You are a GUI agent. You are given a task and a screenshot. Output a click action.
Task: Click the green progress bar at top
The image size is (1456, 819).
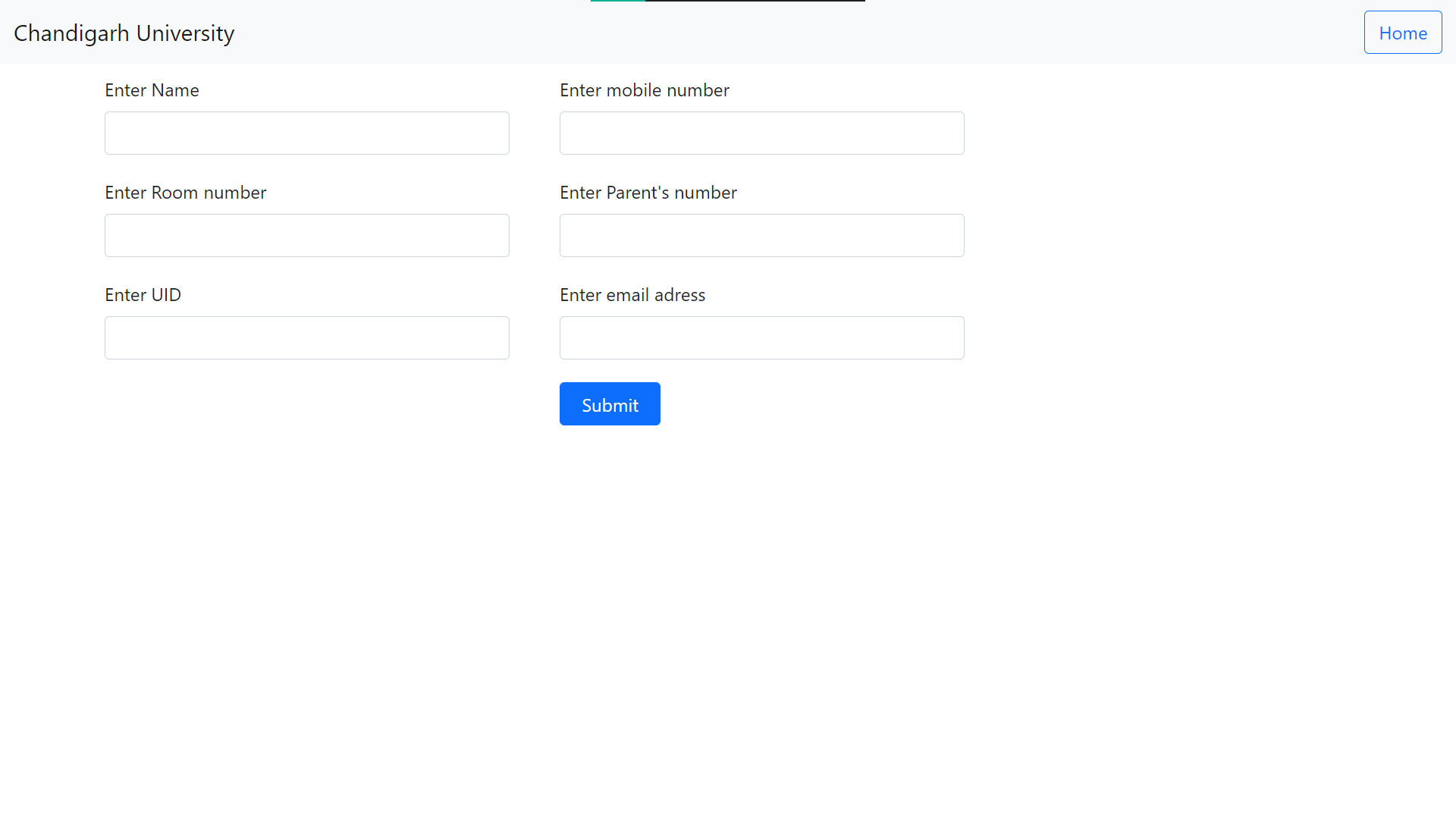pos(617,2)
